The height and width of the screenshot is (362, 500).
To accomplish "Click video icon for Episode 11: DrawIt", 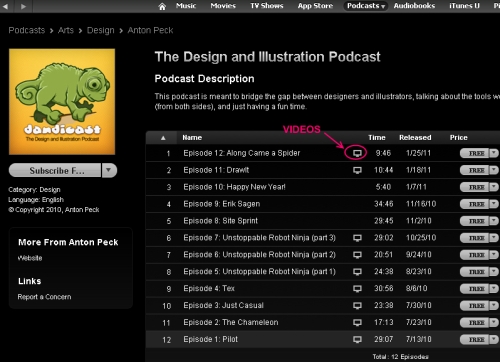I will click(357, 170).
